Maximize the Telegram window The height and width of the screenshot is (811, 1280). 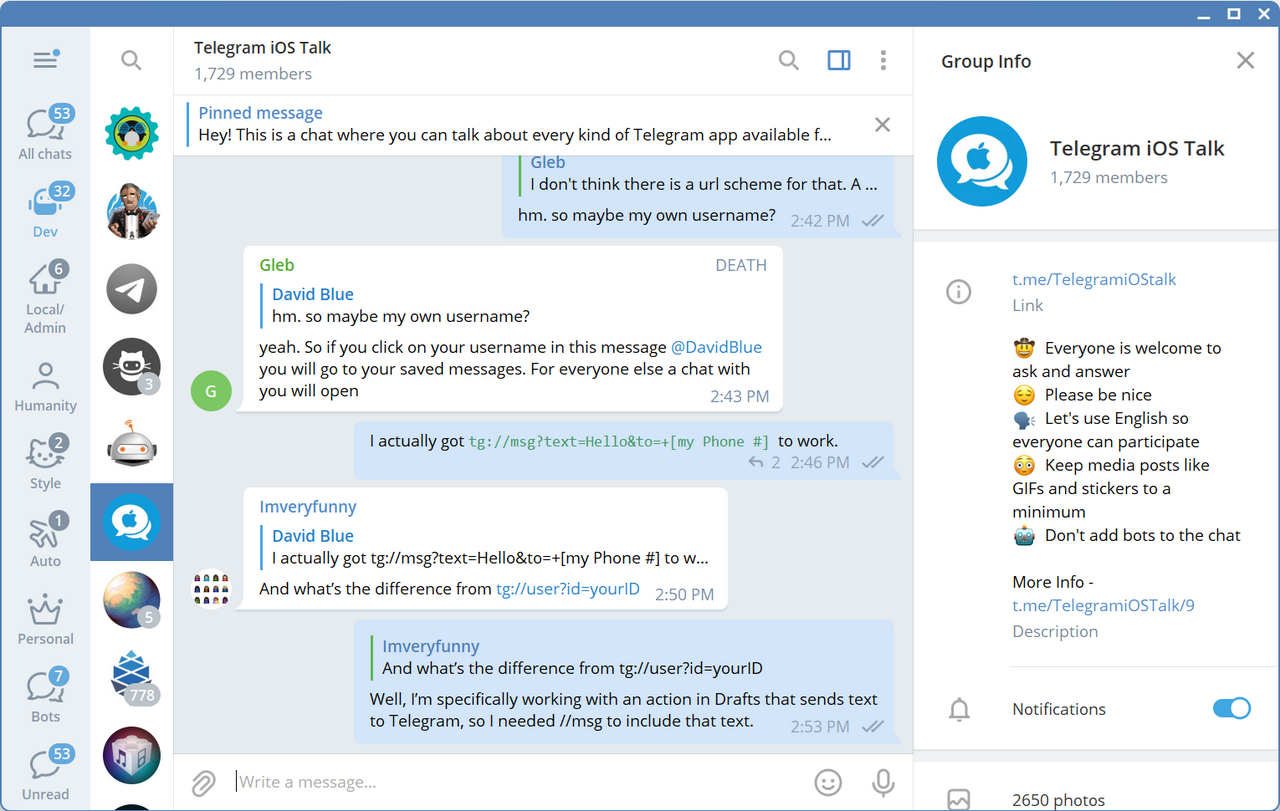point(1234,13)
